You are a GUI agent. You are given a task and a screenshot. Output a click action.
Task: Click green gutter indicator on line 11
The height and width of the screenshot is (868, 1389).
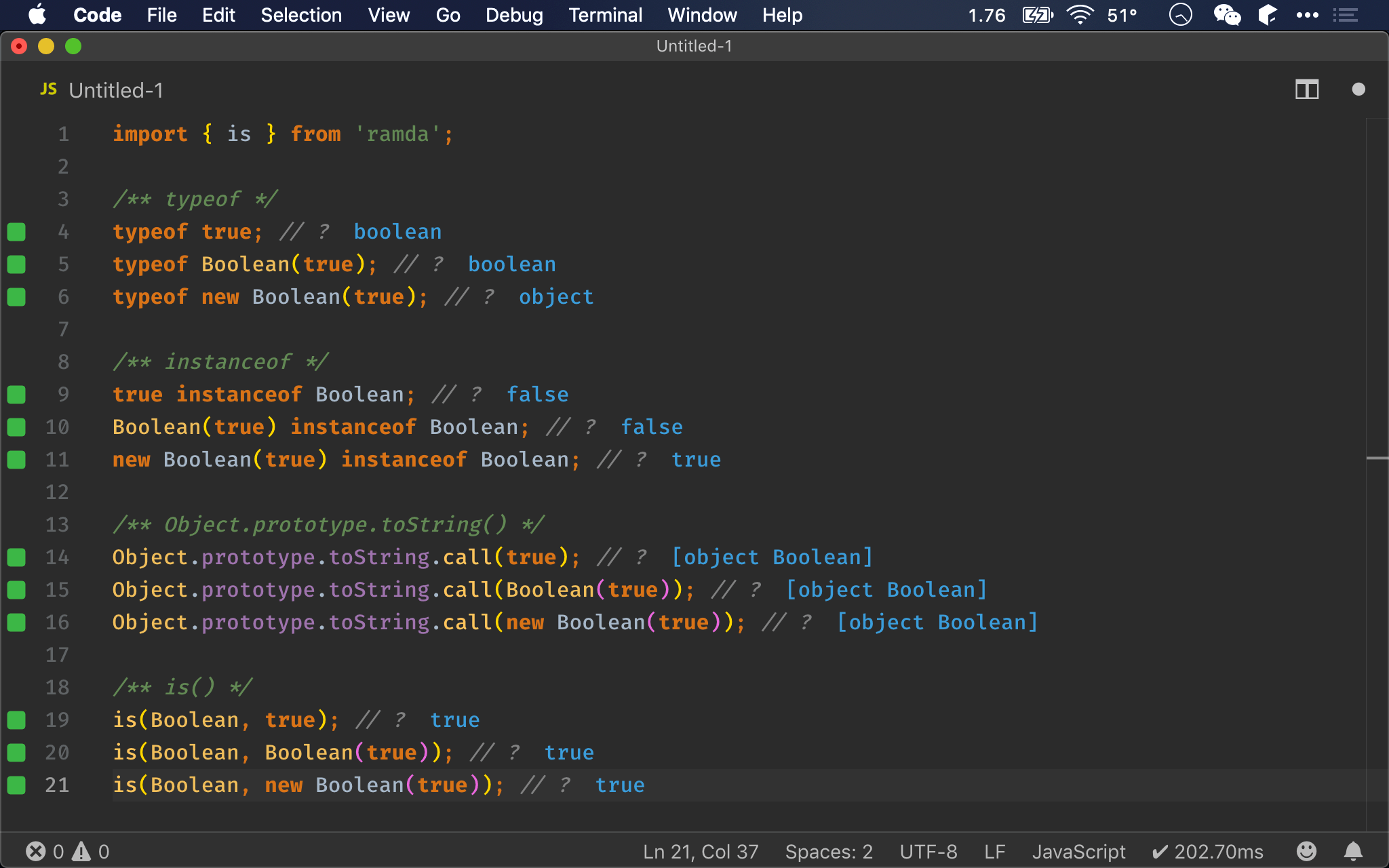coord(16,460)
